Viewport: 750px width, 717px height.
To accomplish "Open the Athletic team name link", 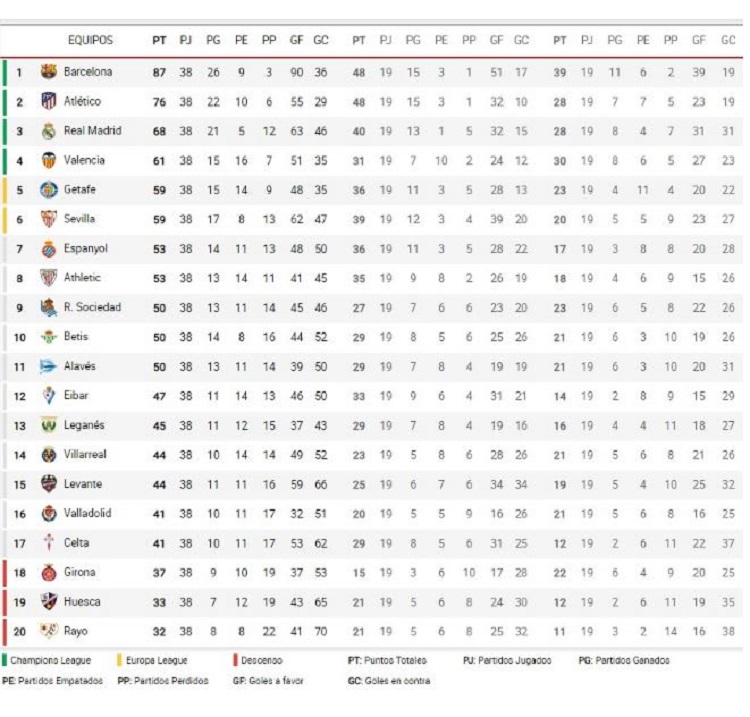I will (x=82, y=277).
